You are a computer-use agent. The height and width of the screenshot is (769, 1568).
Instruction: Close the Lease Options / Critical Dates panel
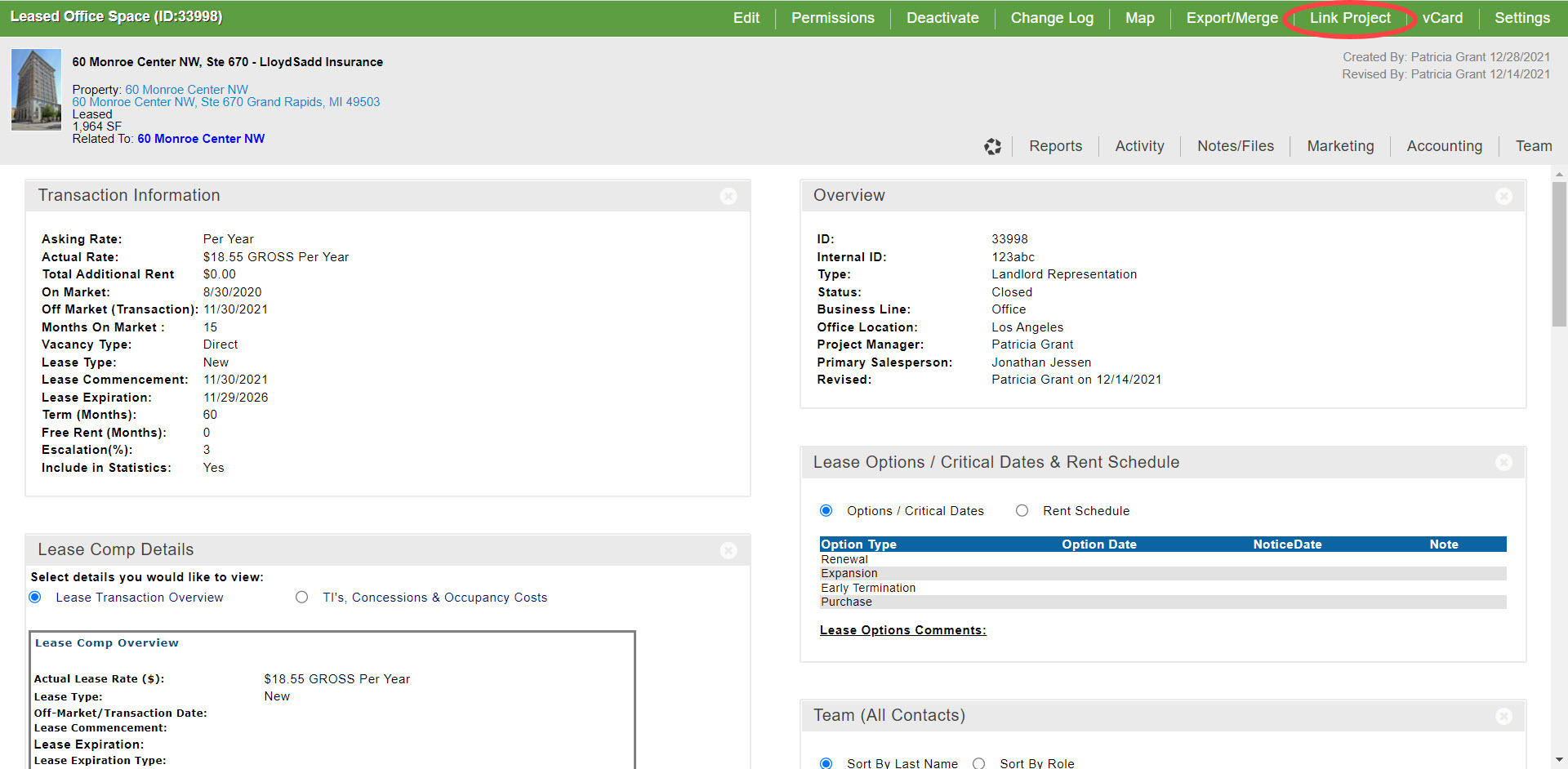[x=1503, y=463]
